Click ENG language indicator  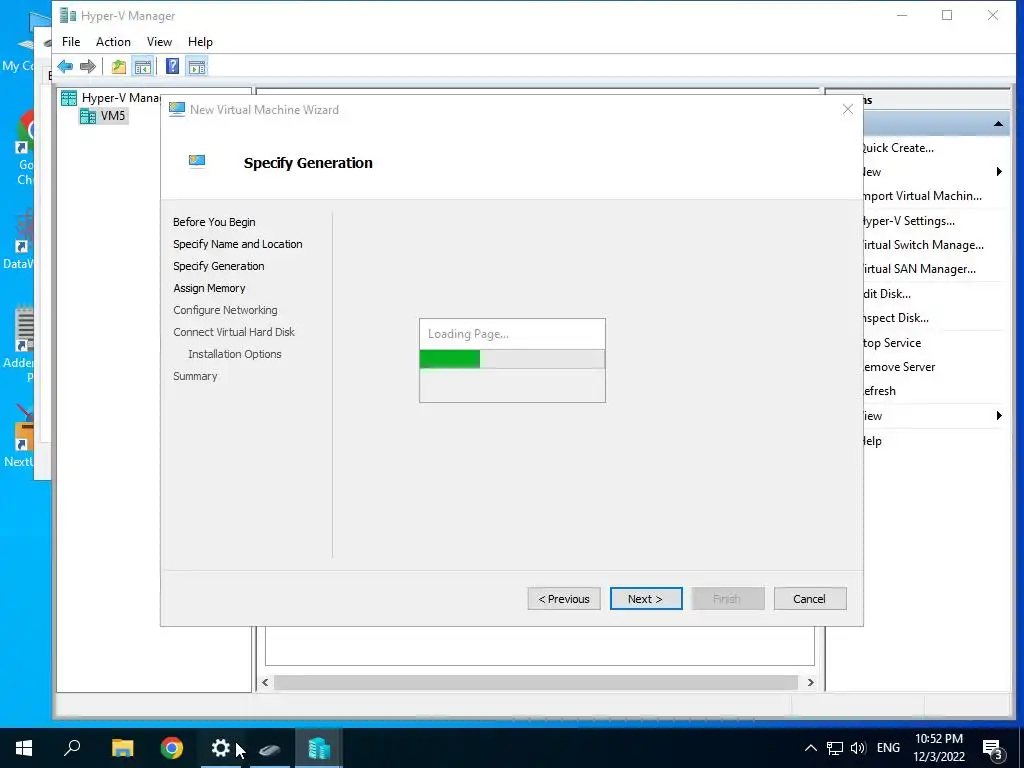pos(888,748)
